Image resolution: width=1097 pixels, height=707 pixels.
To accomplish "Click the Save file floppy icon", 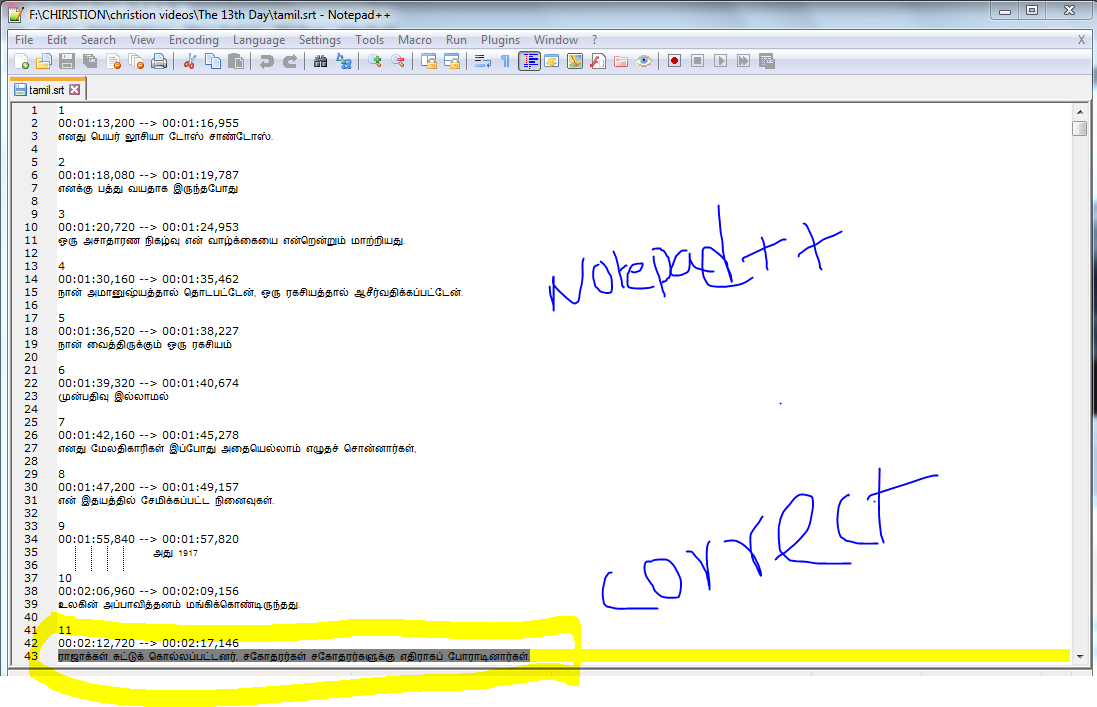I will click(x=67, y=62).
